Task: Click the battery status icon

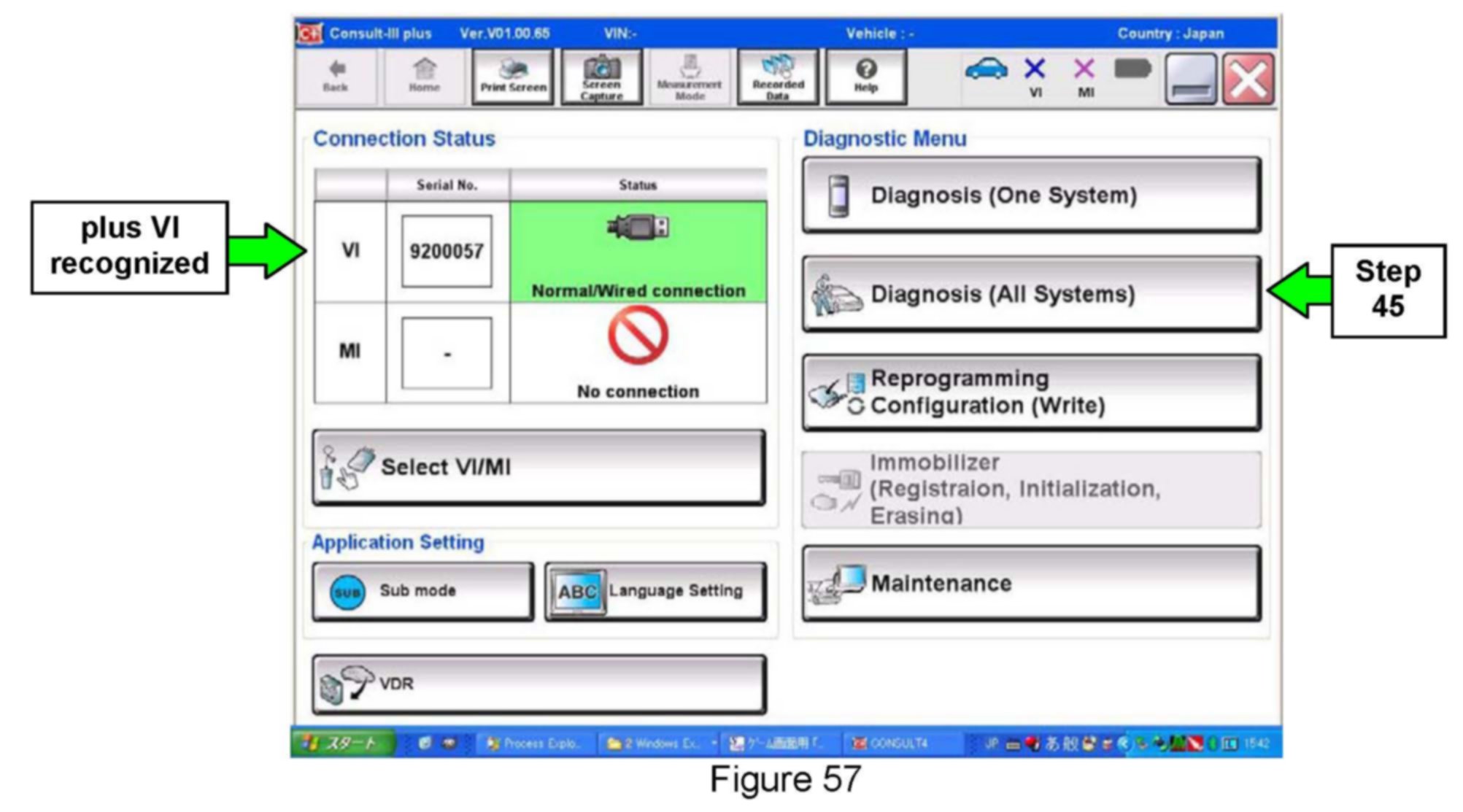Action: pos(1132,70)
